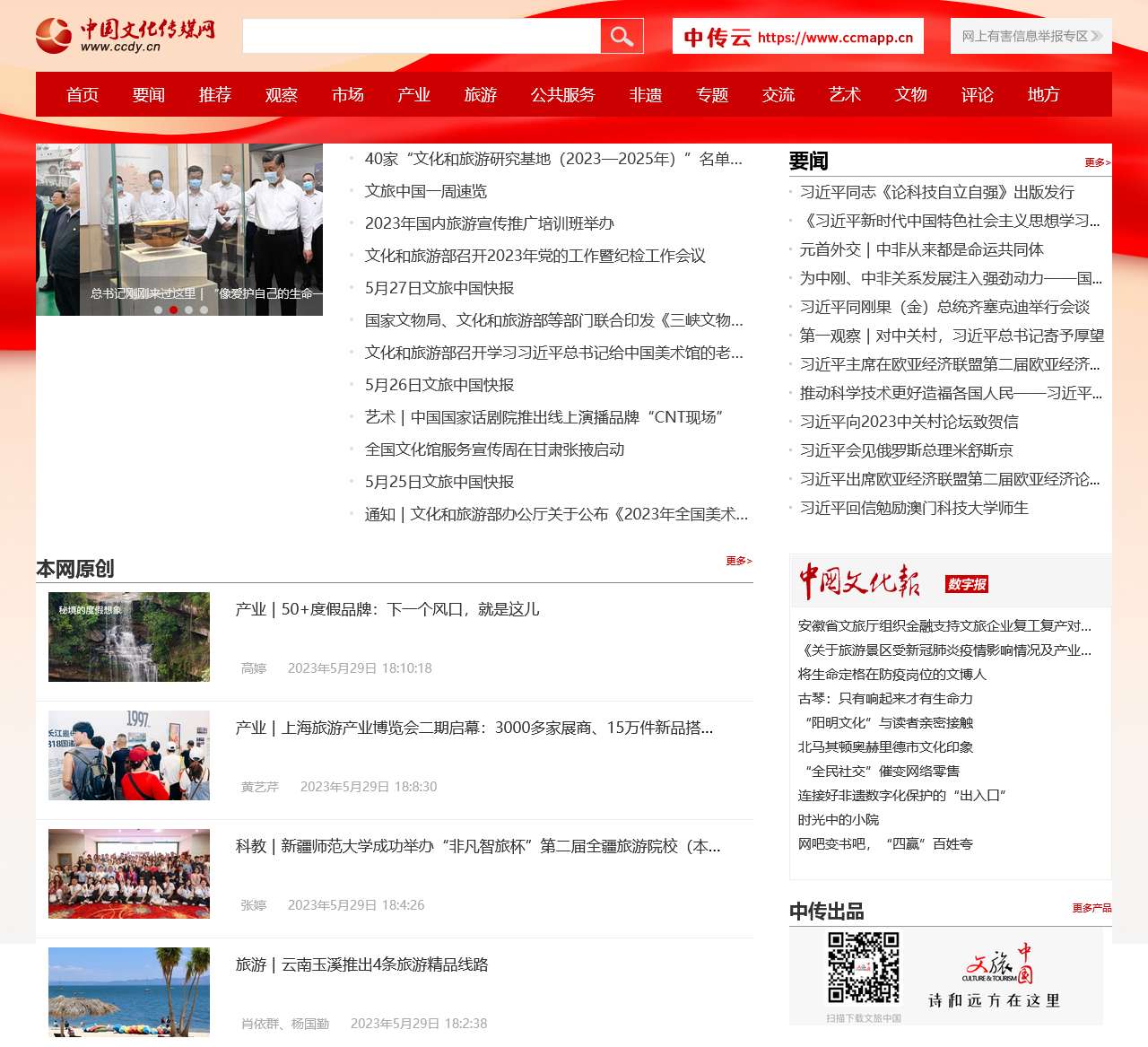Click the magnifier search button

pyautogui.click(x=622, y=36)
